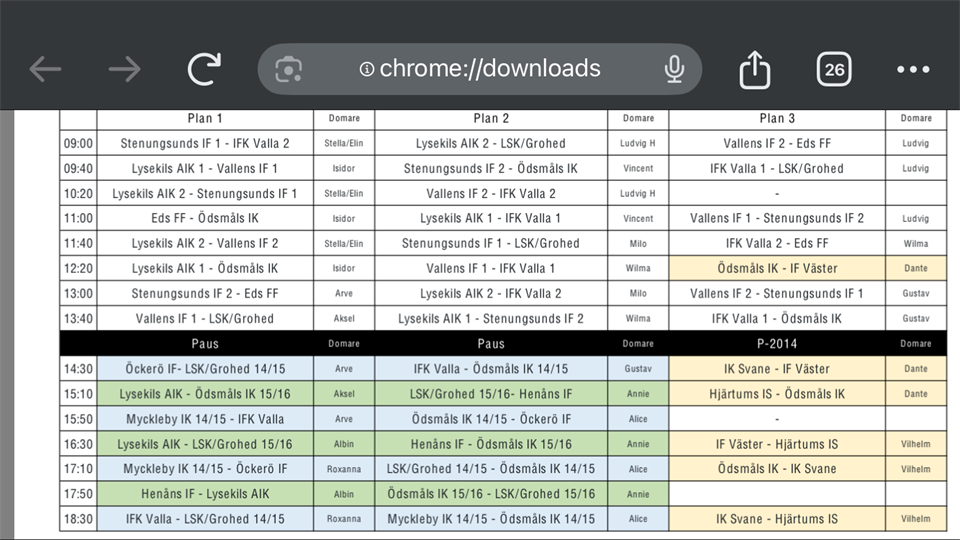The width and height of the screenshot is (960, 540).
Task: Open Google Lens camera search icon
Action: (289, 69)
